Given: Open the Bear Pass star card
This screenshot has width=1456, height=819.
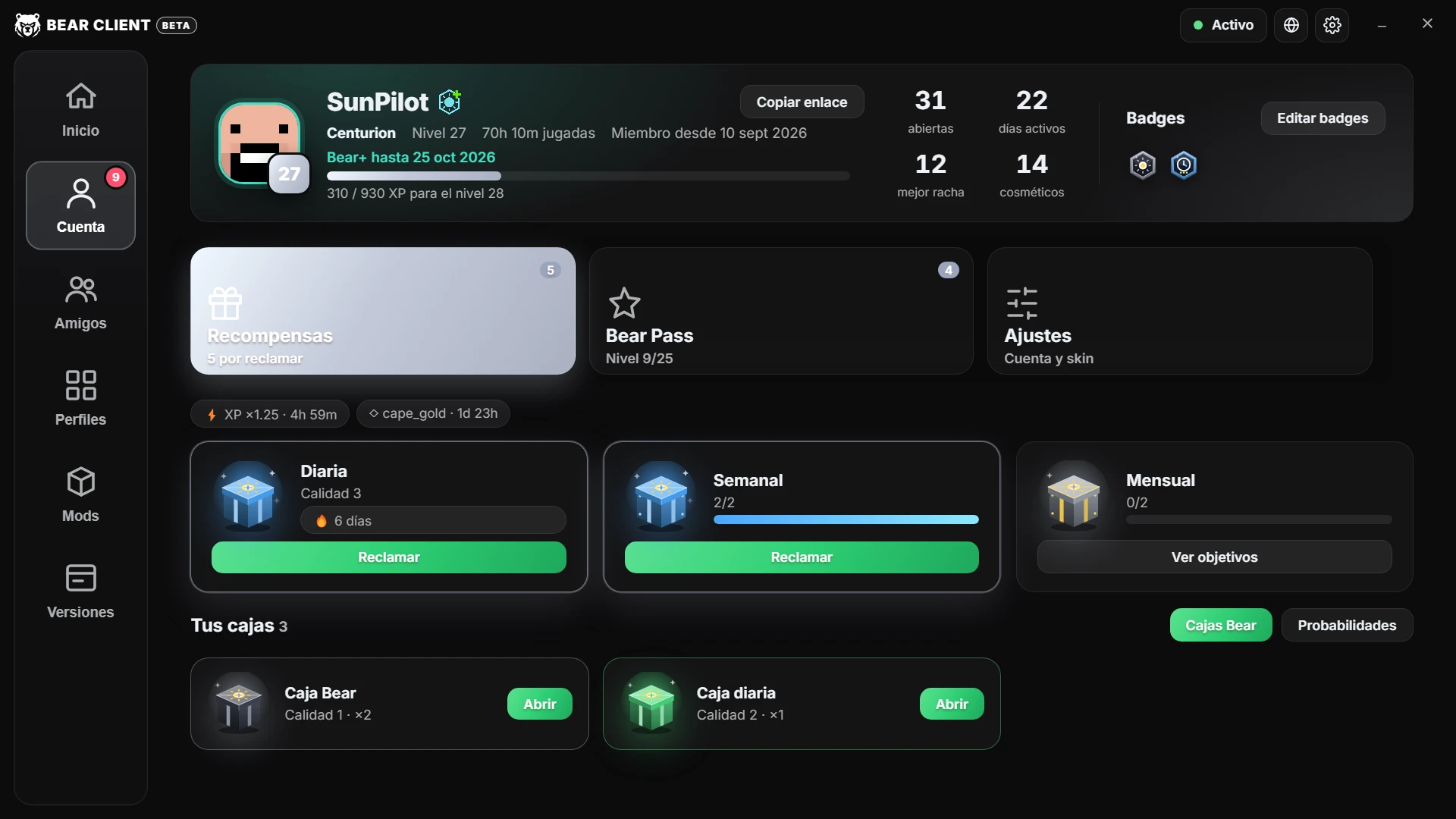Looking at the screenshot, I should point(781,311).
